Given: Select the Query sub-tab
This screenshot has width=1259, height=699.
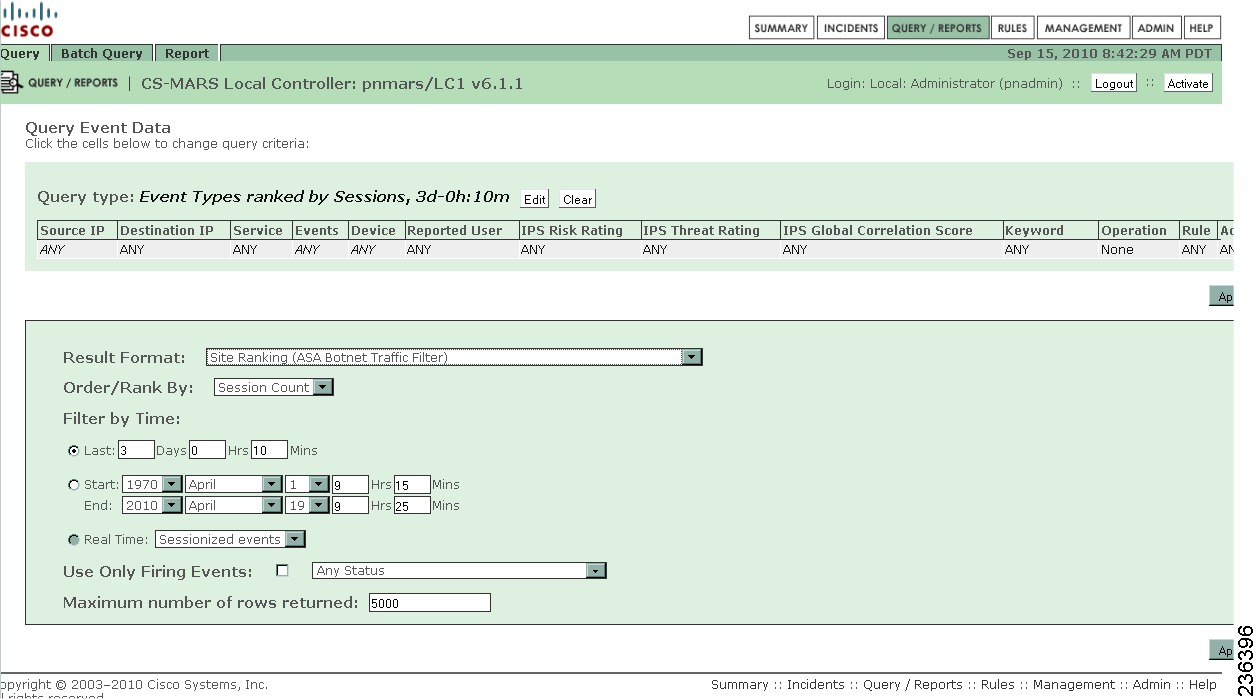Looking at the screenshot, I should (x=21, y=53).
